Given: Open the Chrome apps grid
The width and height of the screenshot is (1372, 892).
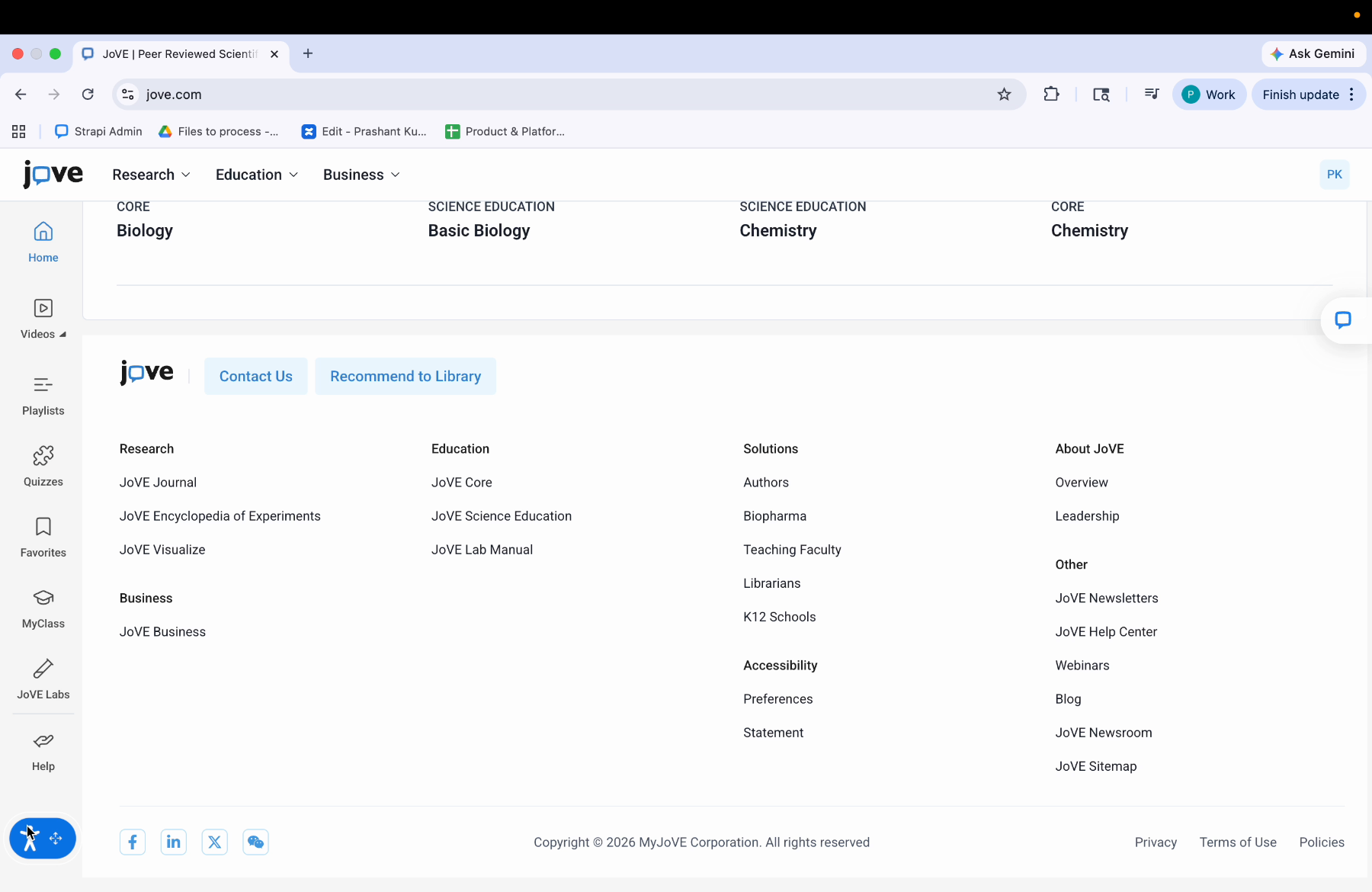Looking at the screenshot, I should 19,132.
